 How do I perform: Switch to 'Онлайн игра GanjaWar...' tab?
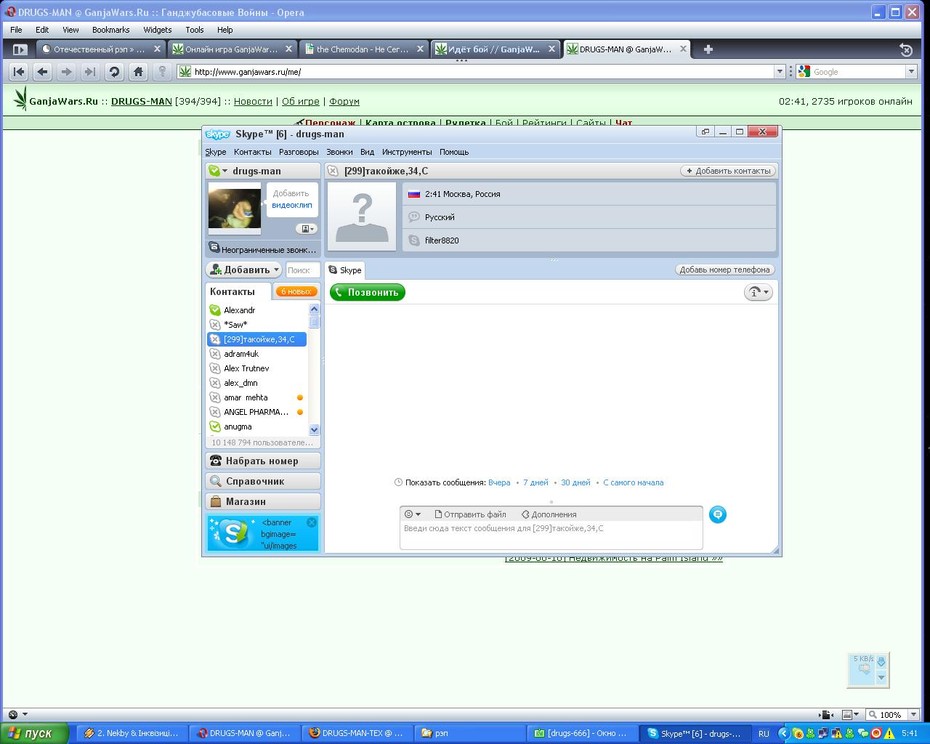click(x=232, y=49)
